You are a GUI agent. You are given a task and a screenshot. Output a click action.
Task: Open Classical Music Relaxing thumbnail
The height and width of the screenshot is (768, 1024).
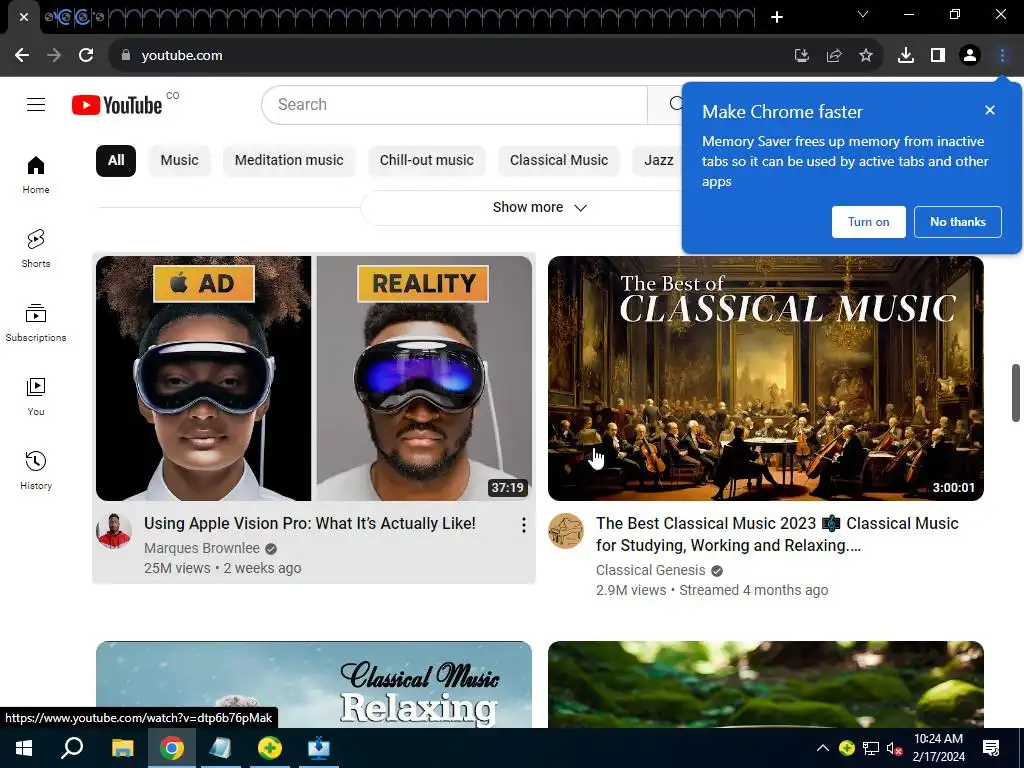coord(314,684)
